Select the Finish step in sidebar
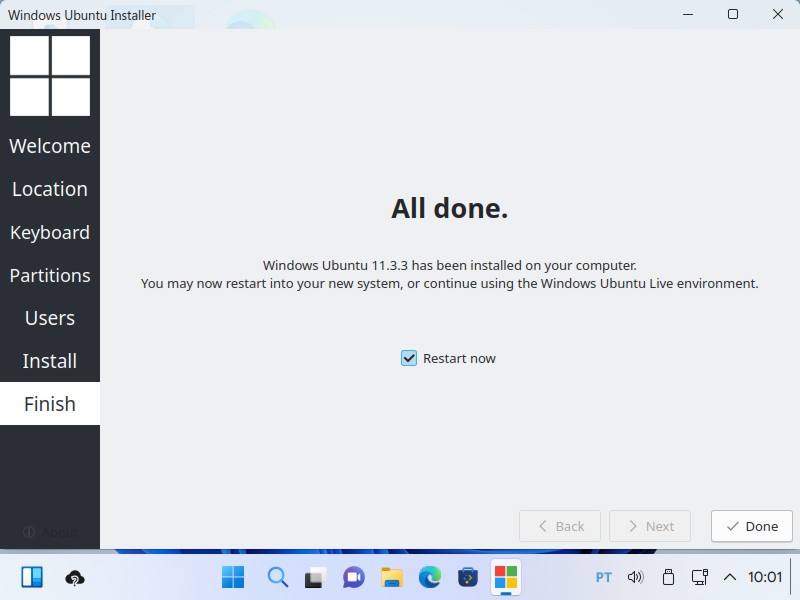Screen dimensions: 800x600 point(50,404)
